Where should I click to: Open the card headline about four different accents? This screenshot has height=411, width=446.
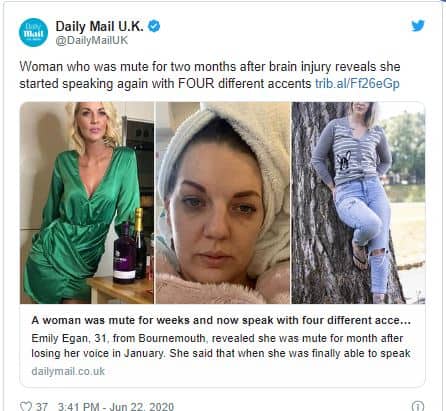(221, 320)
